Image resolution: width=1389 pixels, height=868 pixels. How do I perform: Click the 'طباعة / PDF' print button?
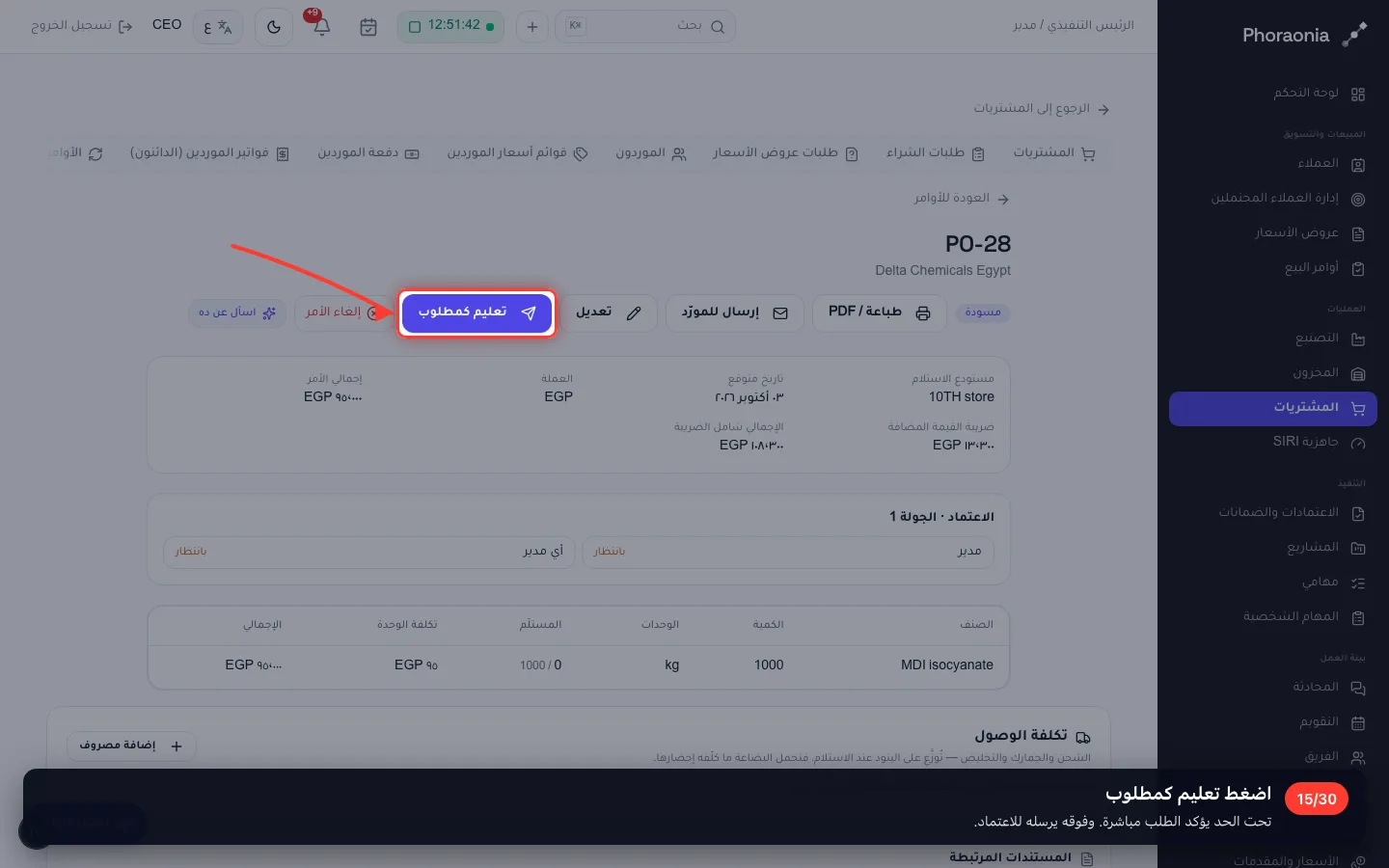pyautogui.click(x=879, y=312)
